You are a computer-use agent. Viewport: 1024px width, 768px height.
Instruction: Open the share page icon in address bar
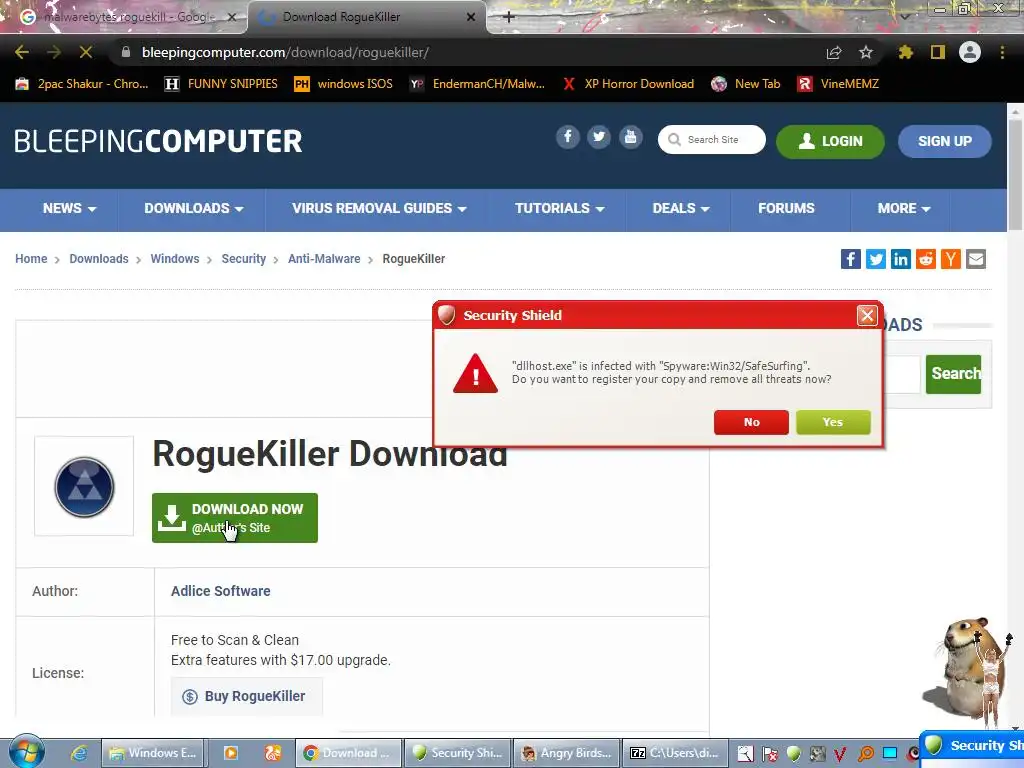coord(834,53)
